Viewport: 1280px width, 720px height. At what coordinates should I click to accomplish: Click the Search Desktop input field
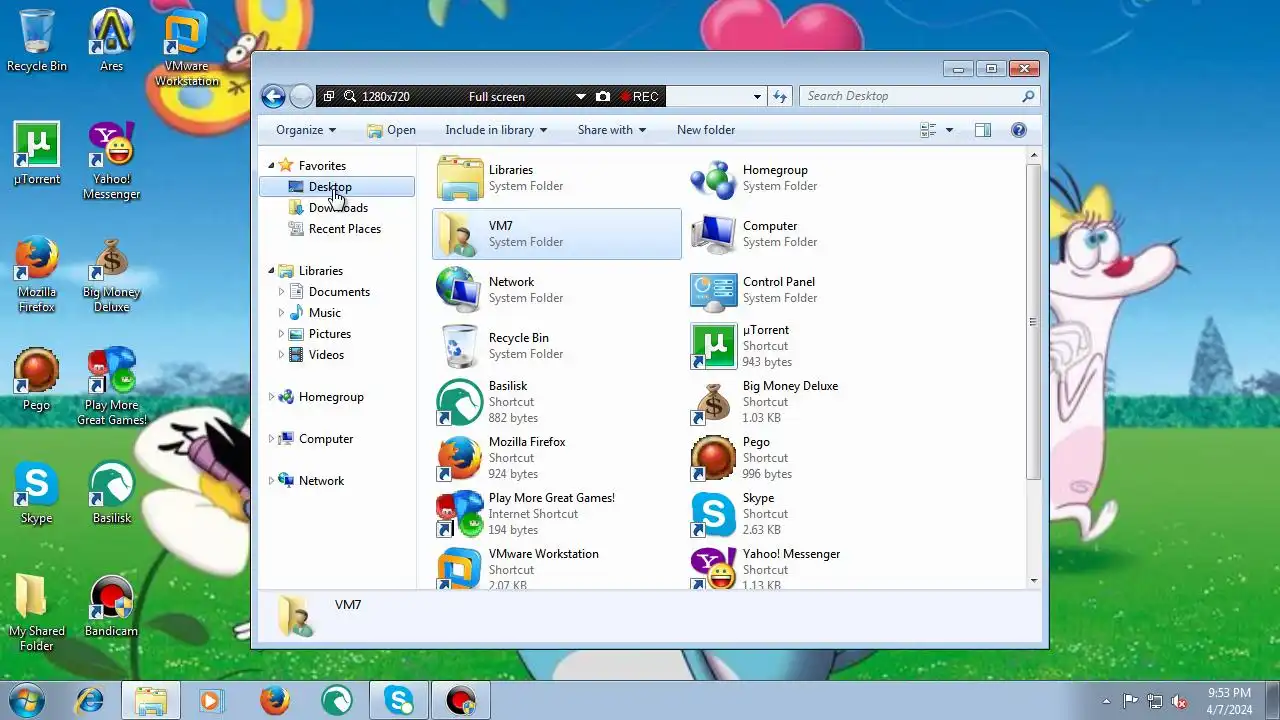tap(920, 96)
